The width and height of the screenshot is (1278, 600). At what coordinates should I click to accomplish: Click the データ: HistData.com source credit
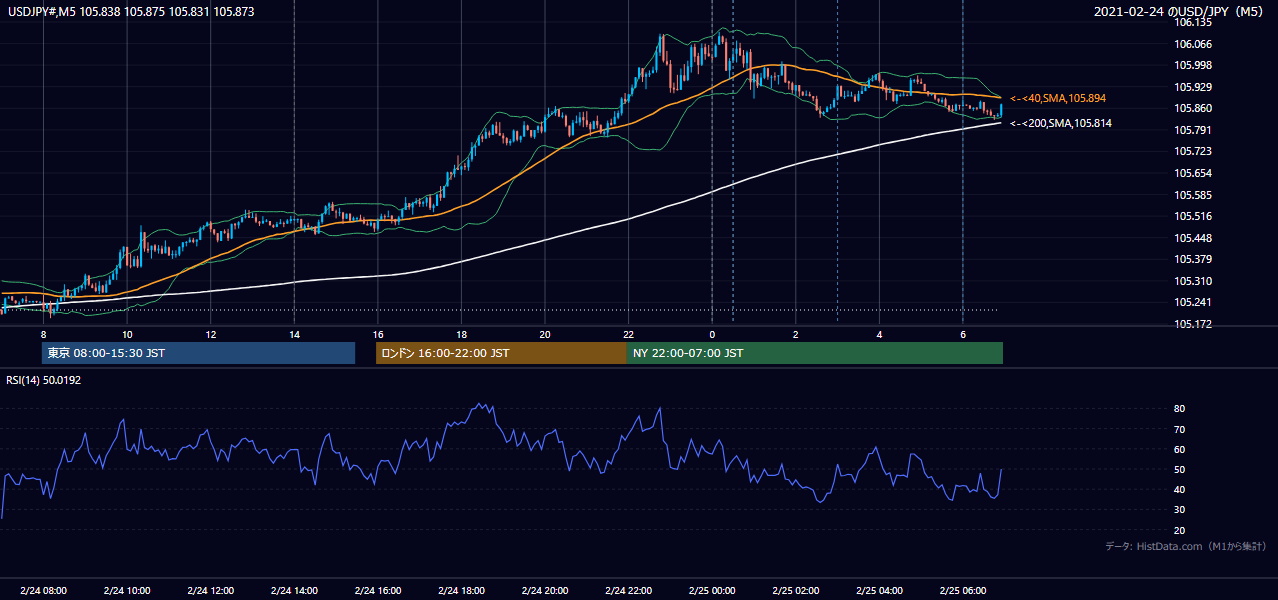[x=1186, y=547]
